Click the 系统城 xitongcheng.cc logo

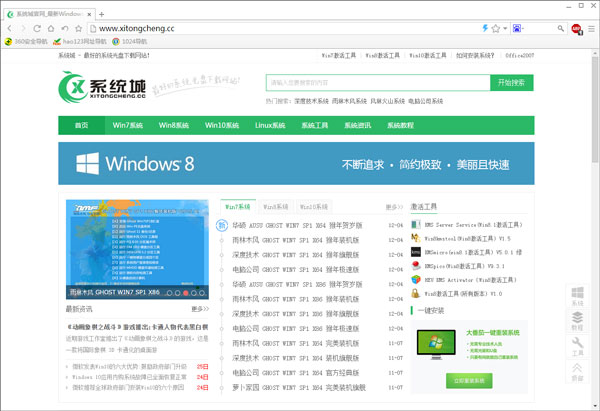coord(102,87)
